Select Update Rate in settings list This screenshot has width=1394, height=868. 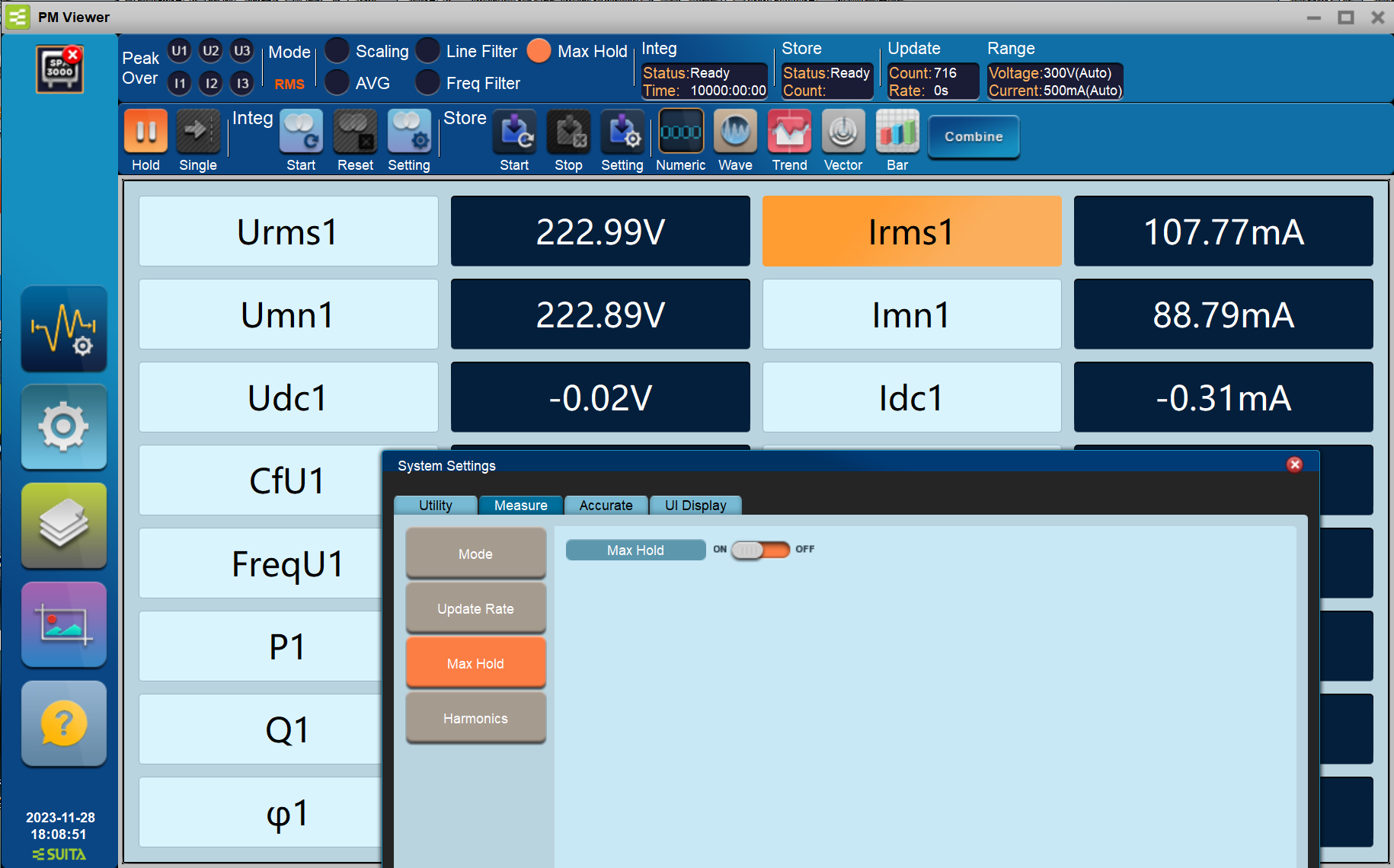click(475, 608)
